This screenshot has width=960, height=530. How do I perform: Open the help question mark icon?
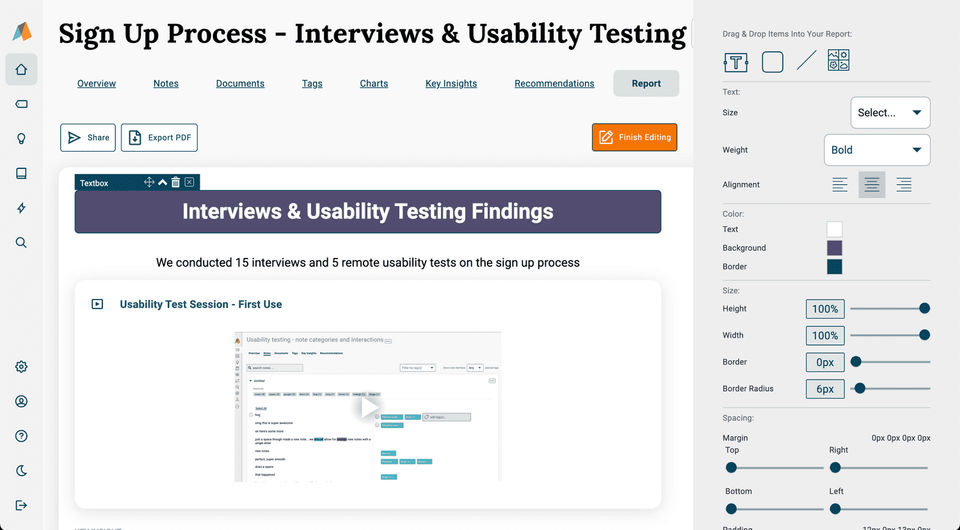click(21, 436)
